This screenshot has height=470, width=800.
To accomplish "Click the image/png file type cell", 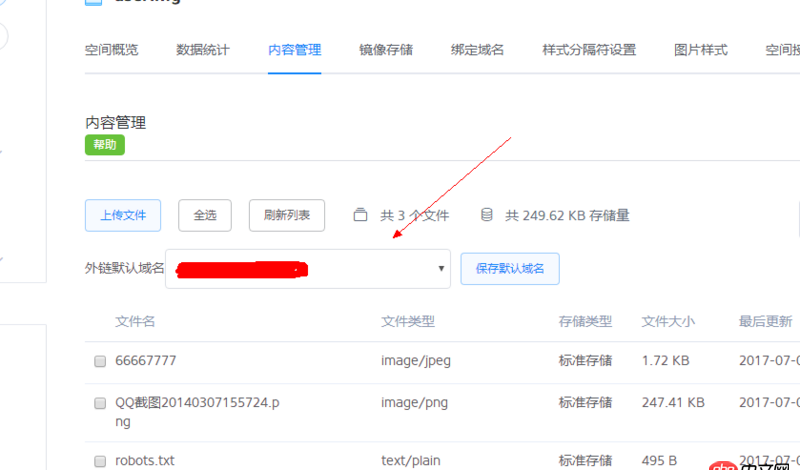I will [414, 403].
